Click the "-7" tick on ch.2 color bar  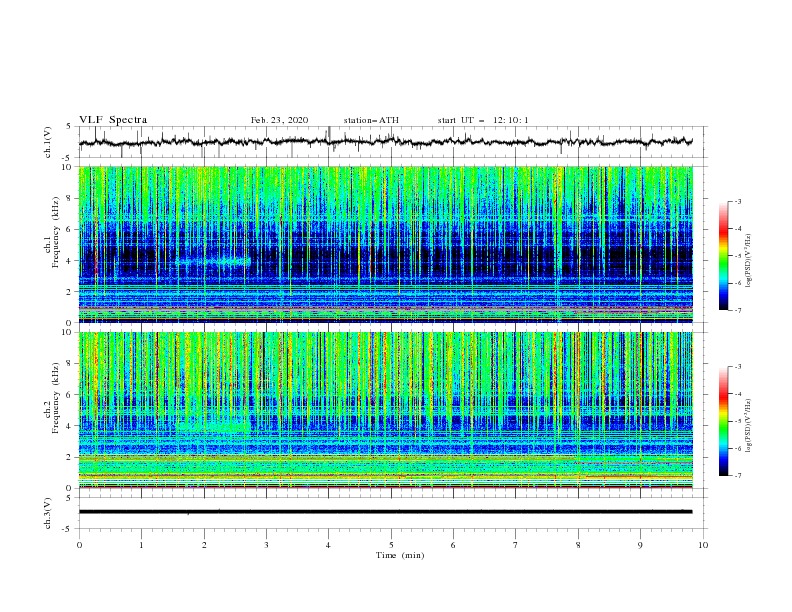[x=738, y=476]
